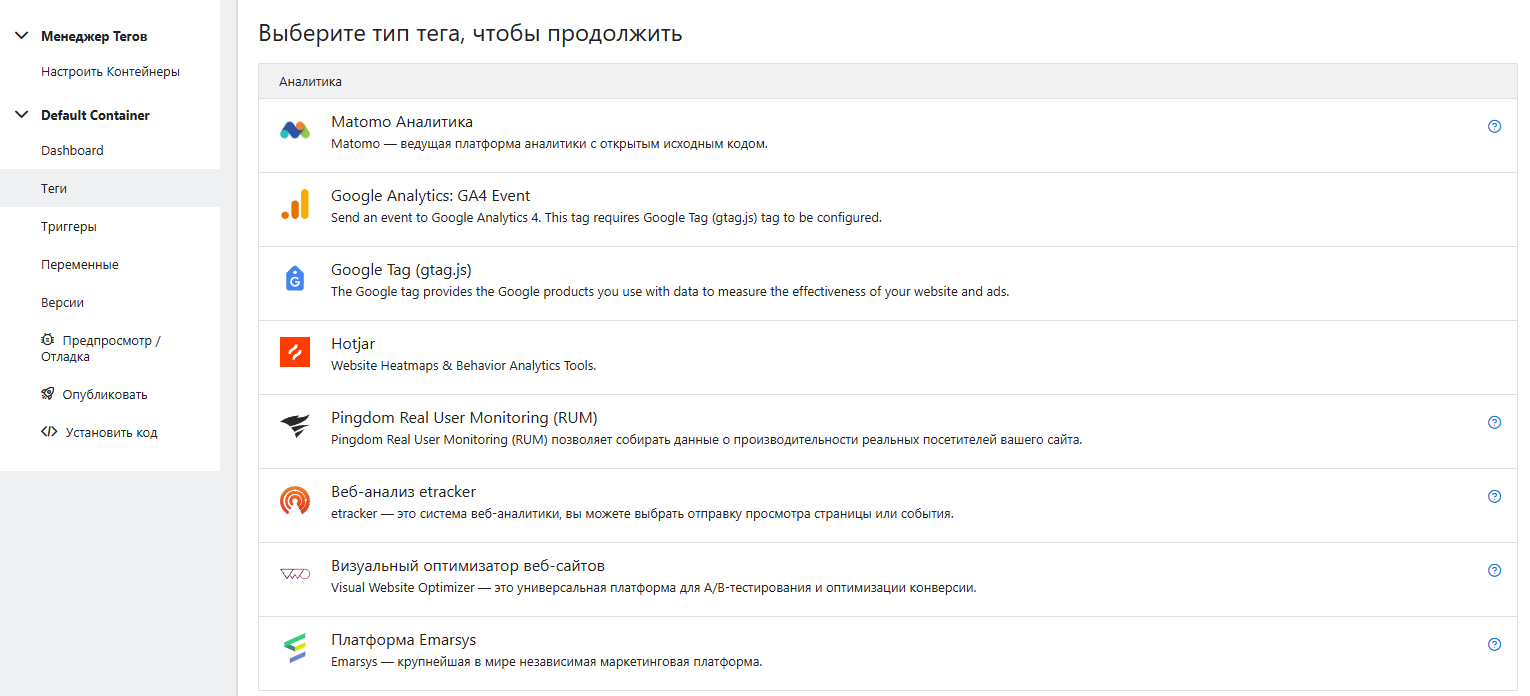Click the Google Analytics GA4 Event icon

(295, 205)
